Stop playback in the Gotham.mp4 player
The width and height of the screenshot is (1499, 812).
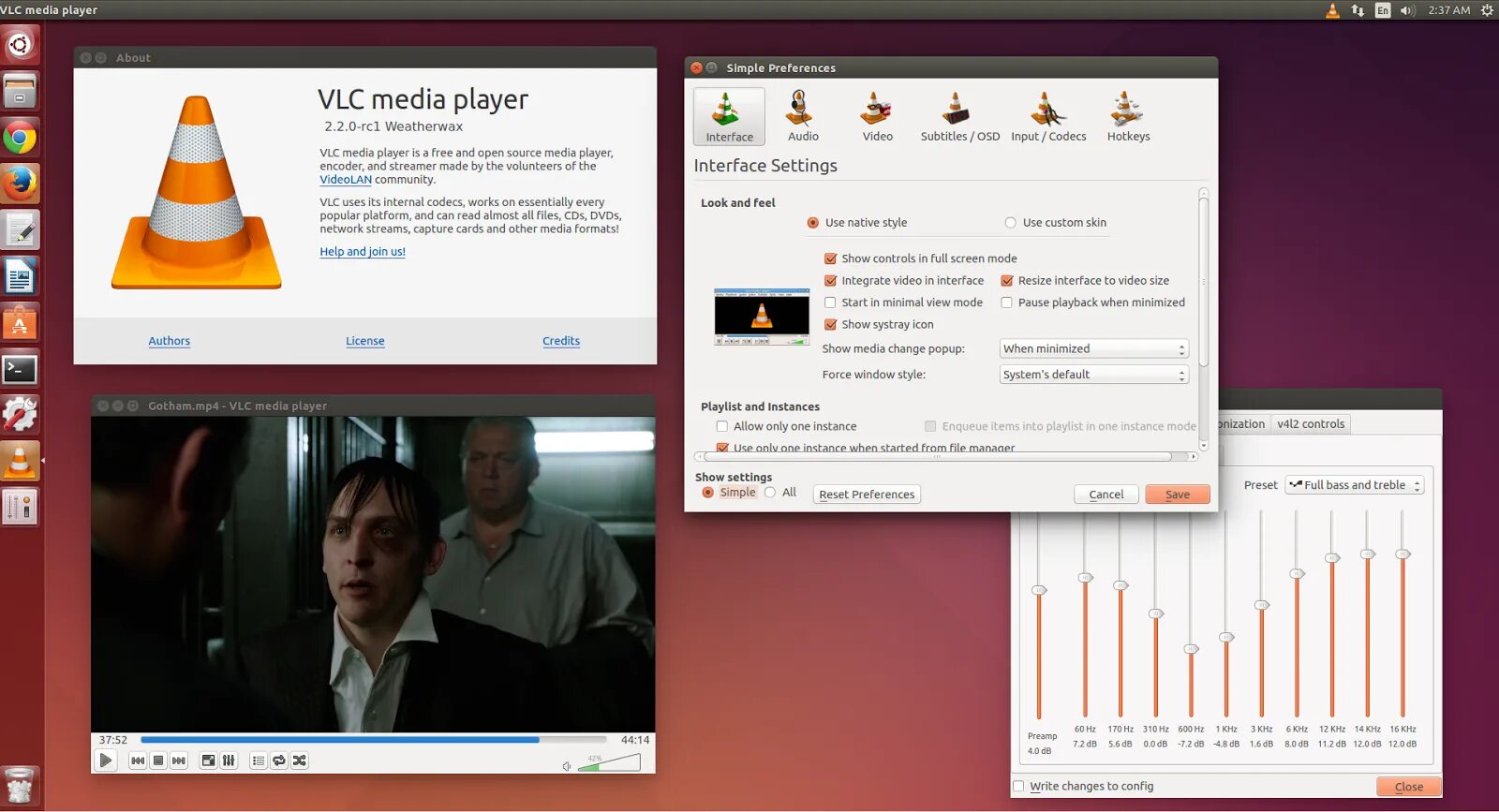click(x=158, y=760)
